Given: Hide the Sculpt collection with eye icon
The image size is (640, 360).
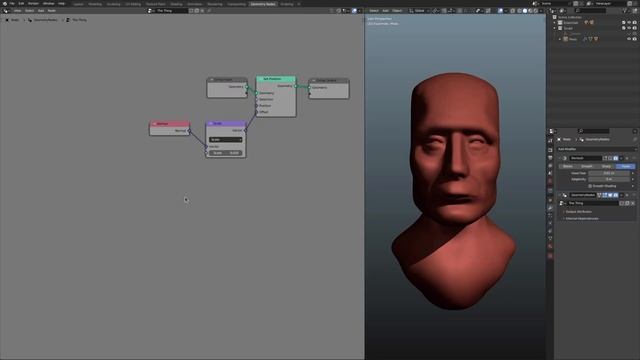Looking at the screenshot, I should coord(629,28).
